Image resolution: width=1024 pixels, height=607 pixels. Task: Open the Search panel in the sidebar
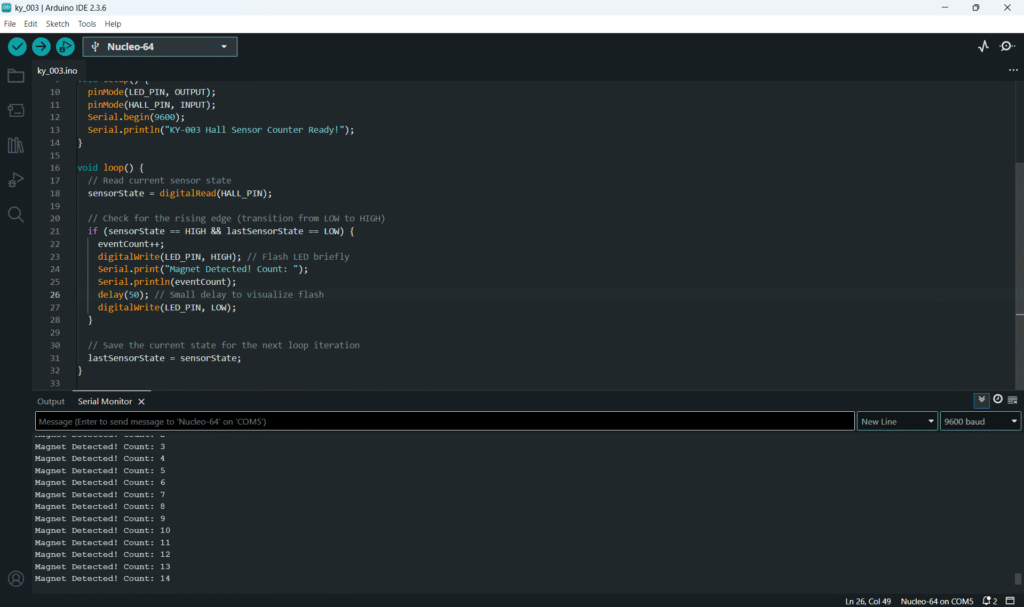16,214
